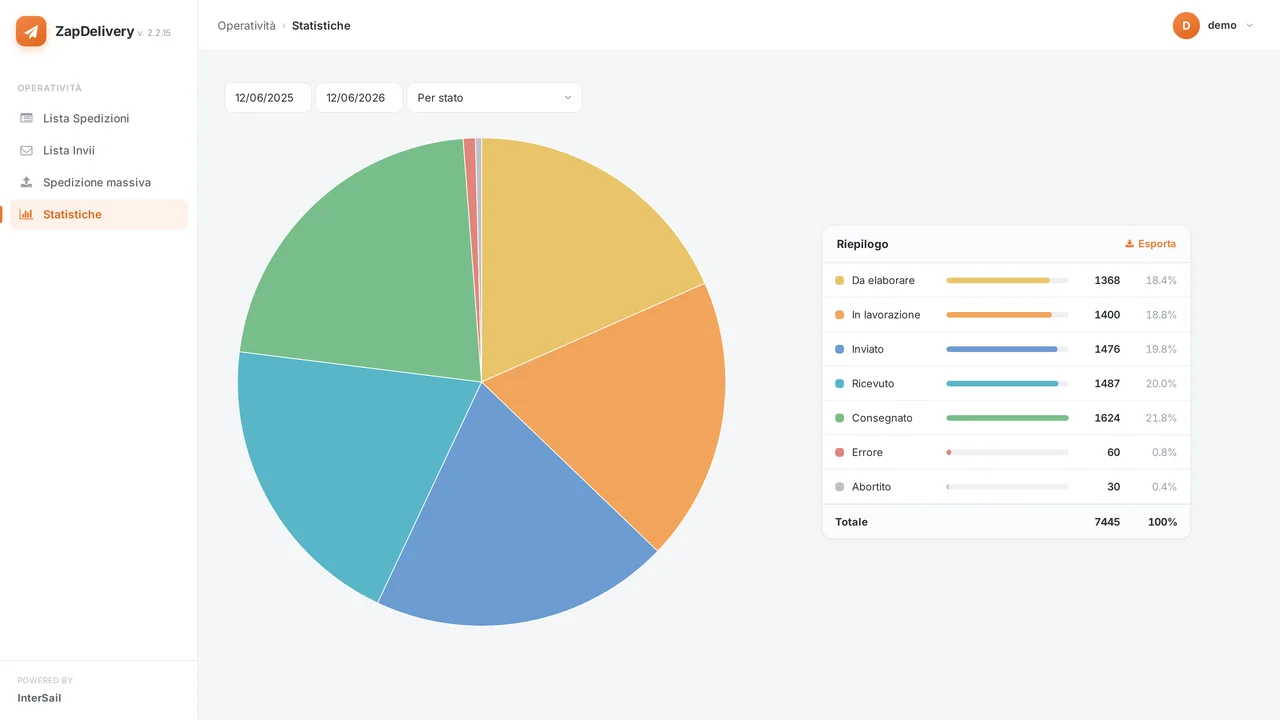
Task: Go to Lista Invii
Action: pyautogui.click(x=98, y=150)
